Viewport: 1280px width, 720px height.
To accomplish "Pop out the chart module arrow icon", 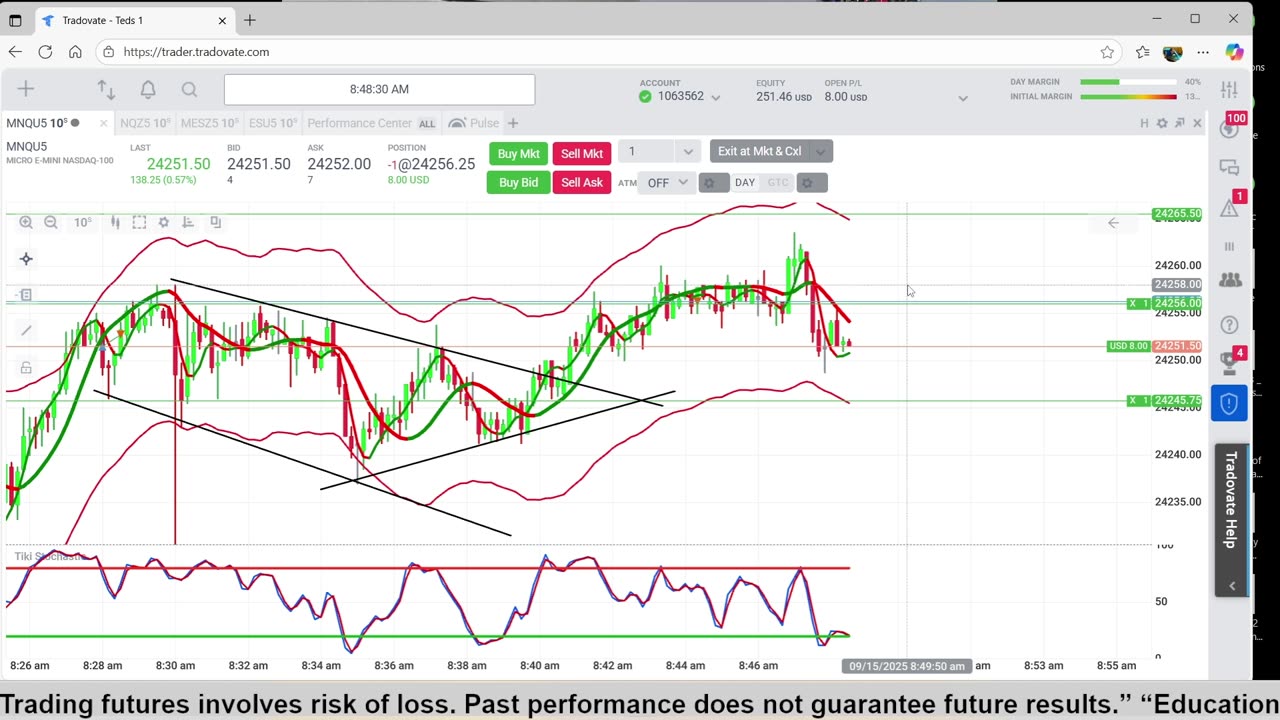I will point(1180,123).
